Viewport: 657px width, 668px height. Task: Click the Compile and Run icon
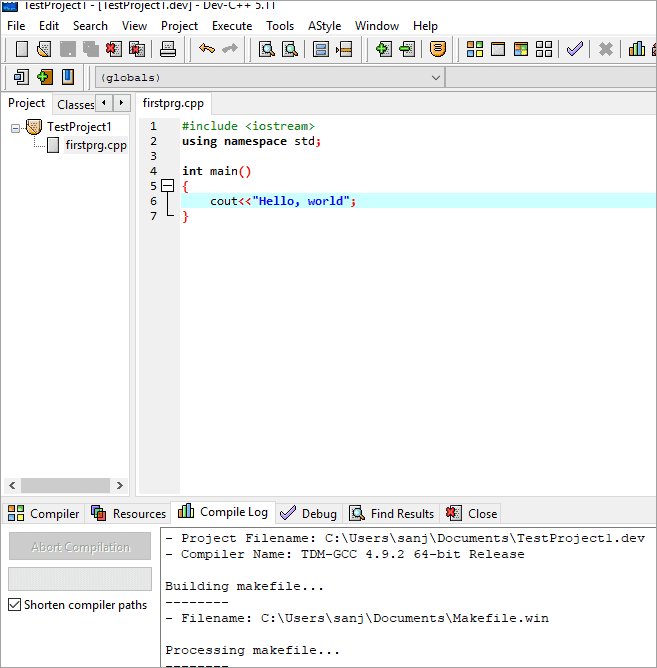521,49
